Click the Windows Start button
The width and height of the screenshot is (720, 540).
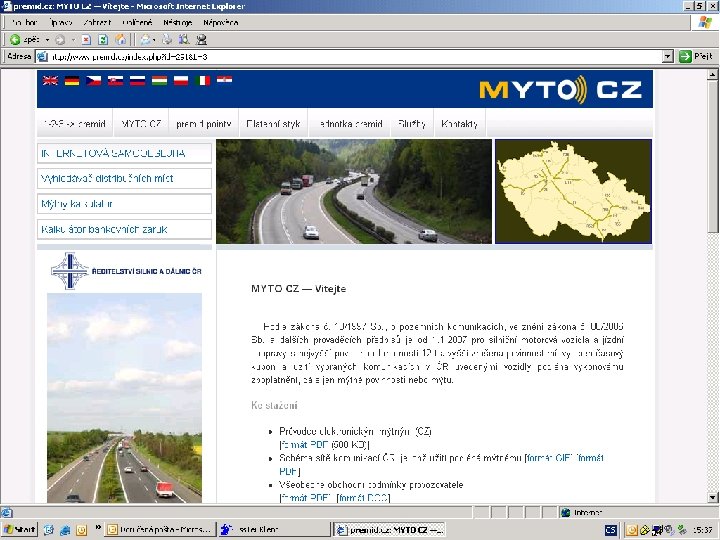(x=20, y=529)
